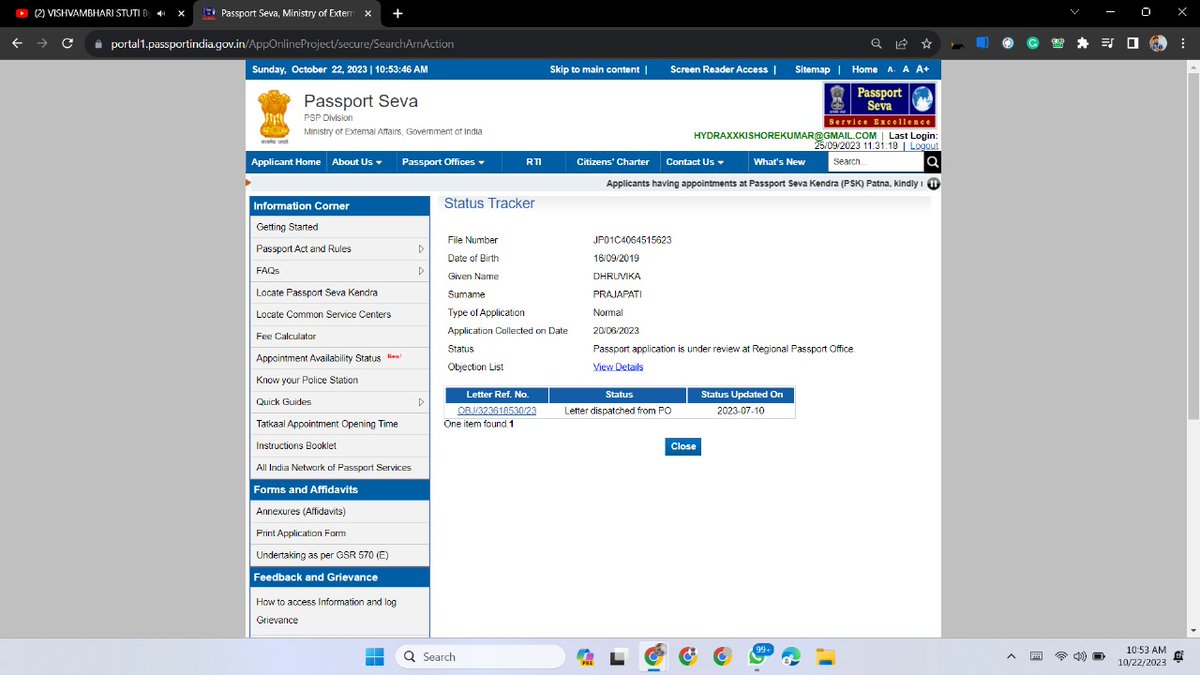This screenshot has height=675, width=1200.
Task: Open the Chrome three-dot menu
Action: point(1183,44)
